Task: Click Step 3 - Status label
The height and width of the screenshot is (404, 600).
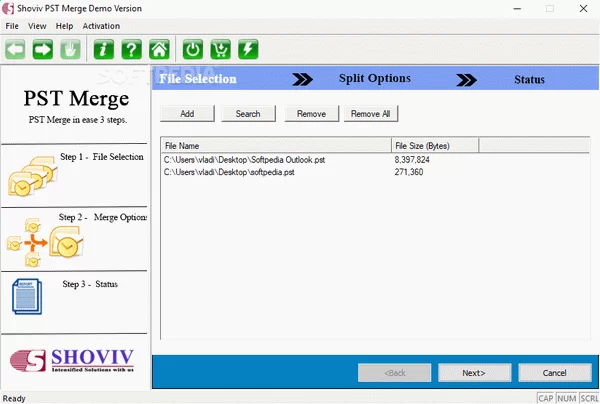Action: [90, 284]
